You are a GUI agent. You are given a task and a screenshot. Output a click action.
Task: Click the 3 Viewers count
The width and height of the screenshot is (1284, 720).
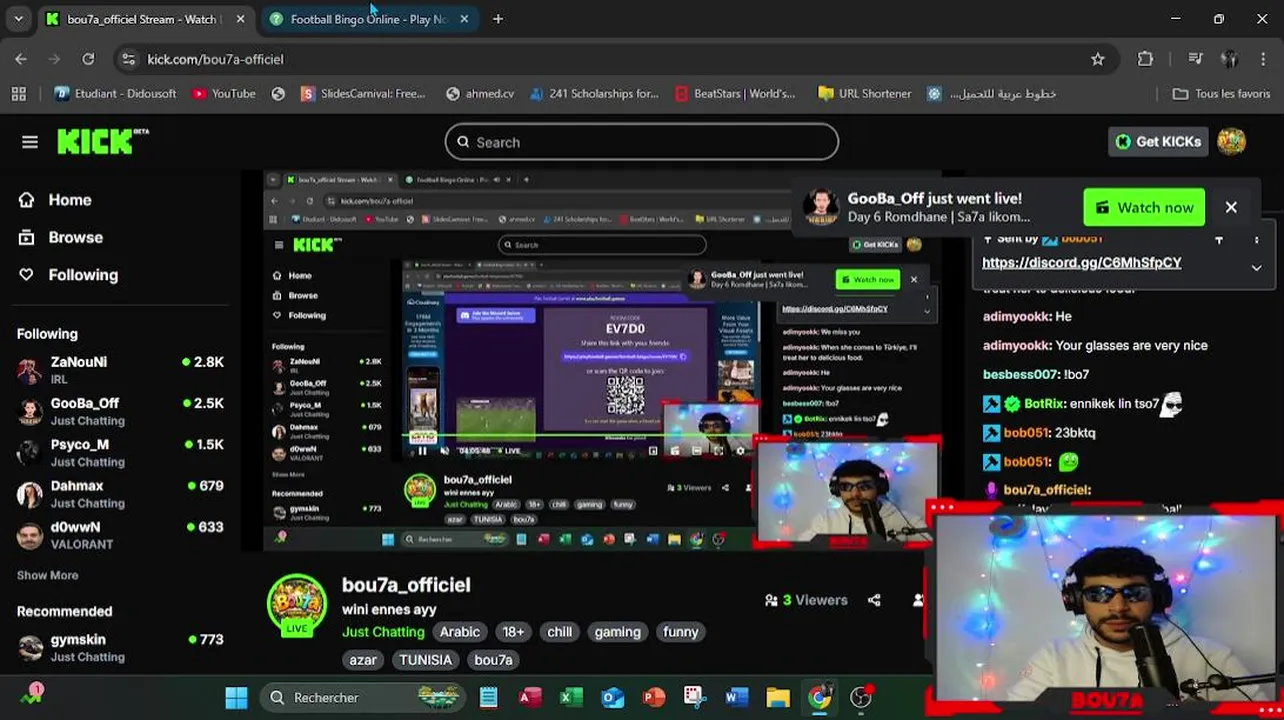click(x=806, y=600)
